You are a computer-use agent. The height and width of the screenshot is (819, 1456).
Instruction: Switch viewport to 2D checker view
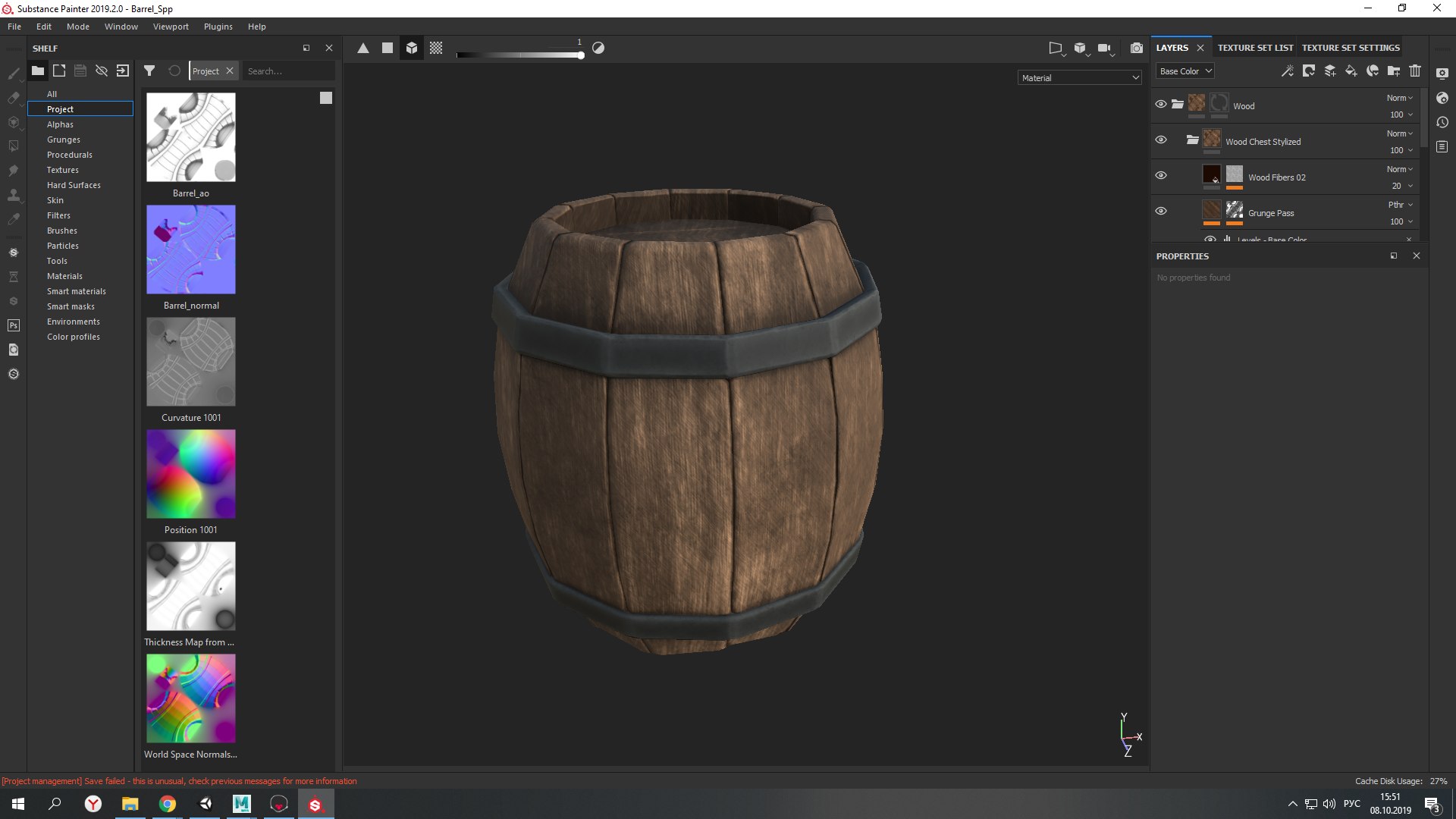(x=436, y=48)
